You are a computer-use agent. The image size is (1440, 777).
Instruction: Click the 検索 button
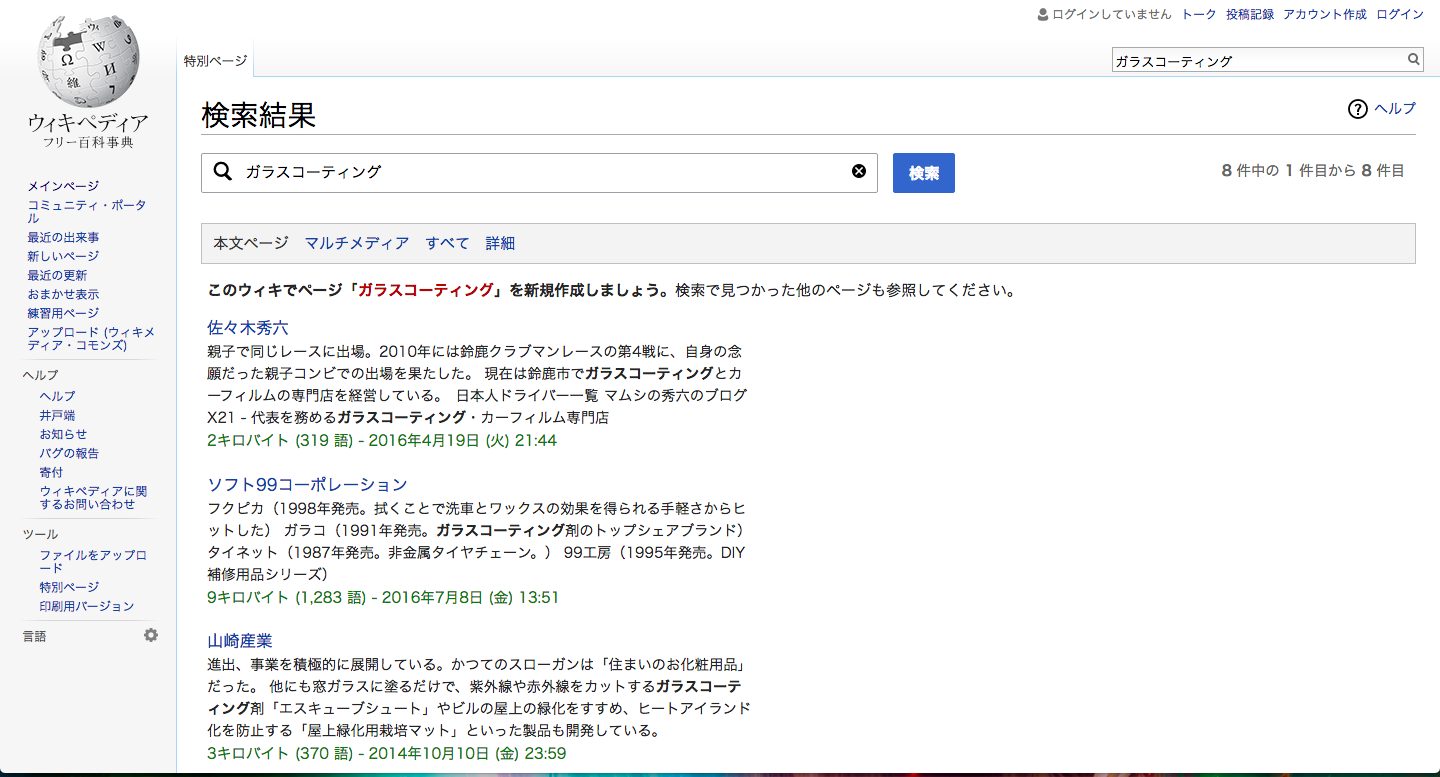(924, 173)
